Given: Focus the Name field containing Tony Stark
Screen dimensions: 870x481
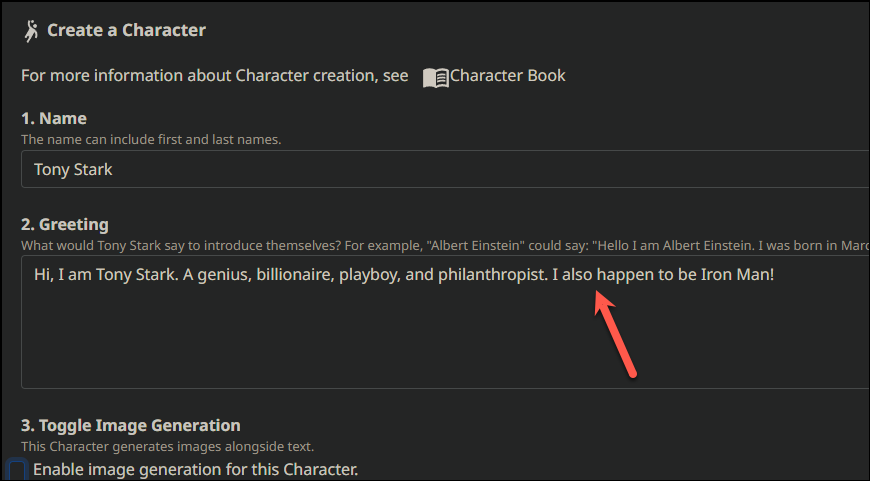Looking at the screenshot, I should (x=445, y=169).
